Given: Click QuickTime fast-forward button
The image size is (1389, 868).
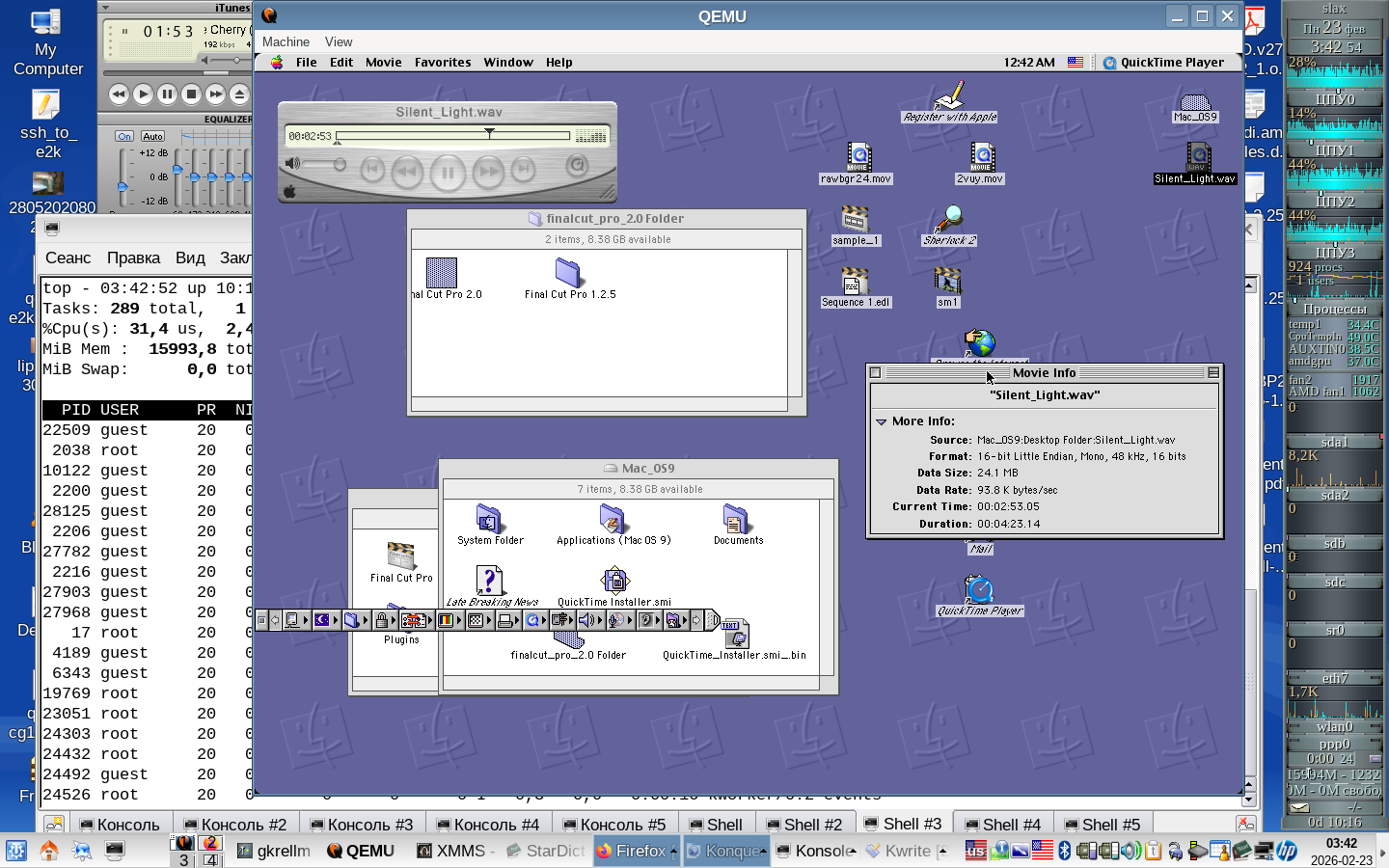Looking at the screenshot, I should 489,172.
